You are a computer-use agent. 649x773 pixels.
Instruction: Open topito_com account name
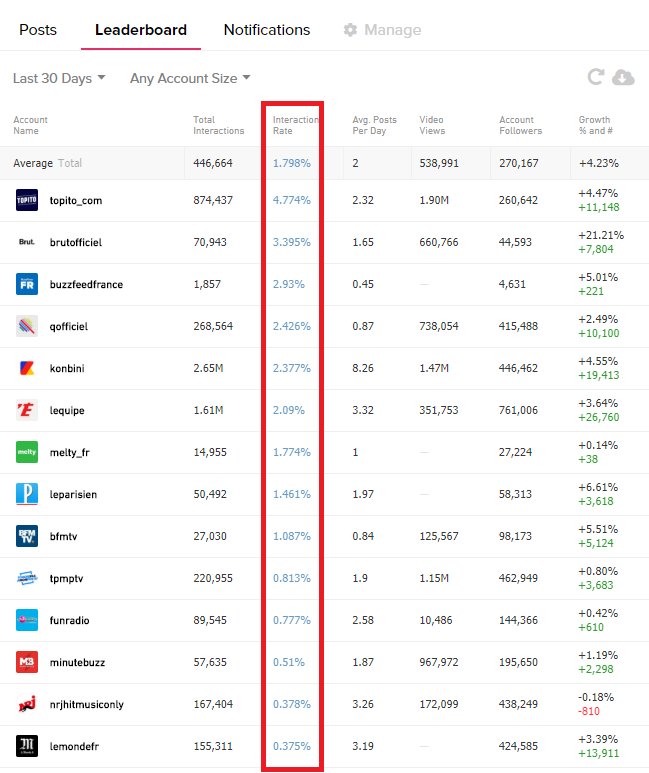76,201
